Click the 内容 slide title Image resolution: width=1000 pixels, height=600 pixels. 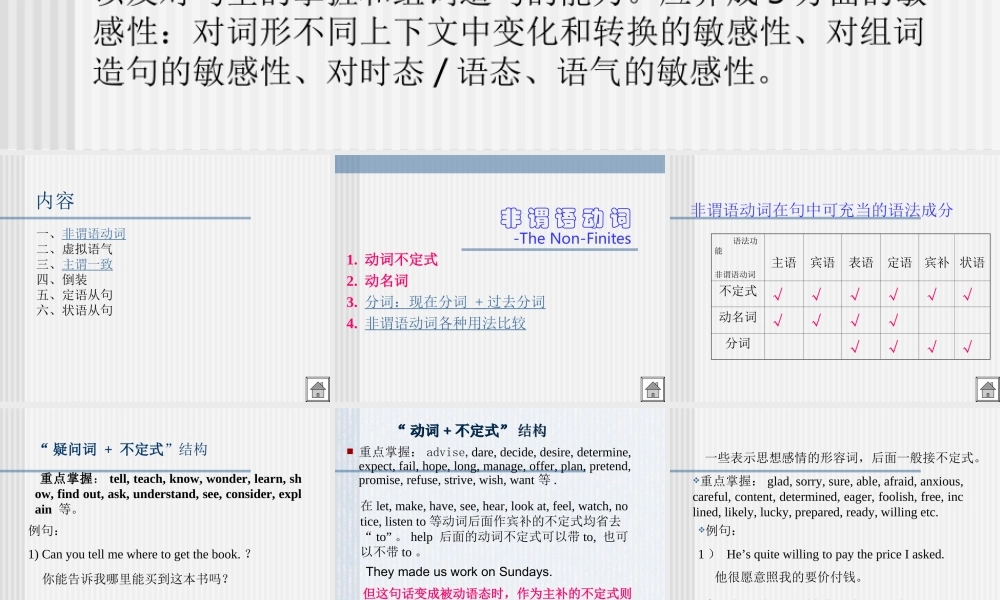[x=55, y=201]
